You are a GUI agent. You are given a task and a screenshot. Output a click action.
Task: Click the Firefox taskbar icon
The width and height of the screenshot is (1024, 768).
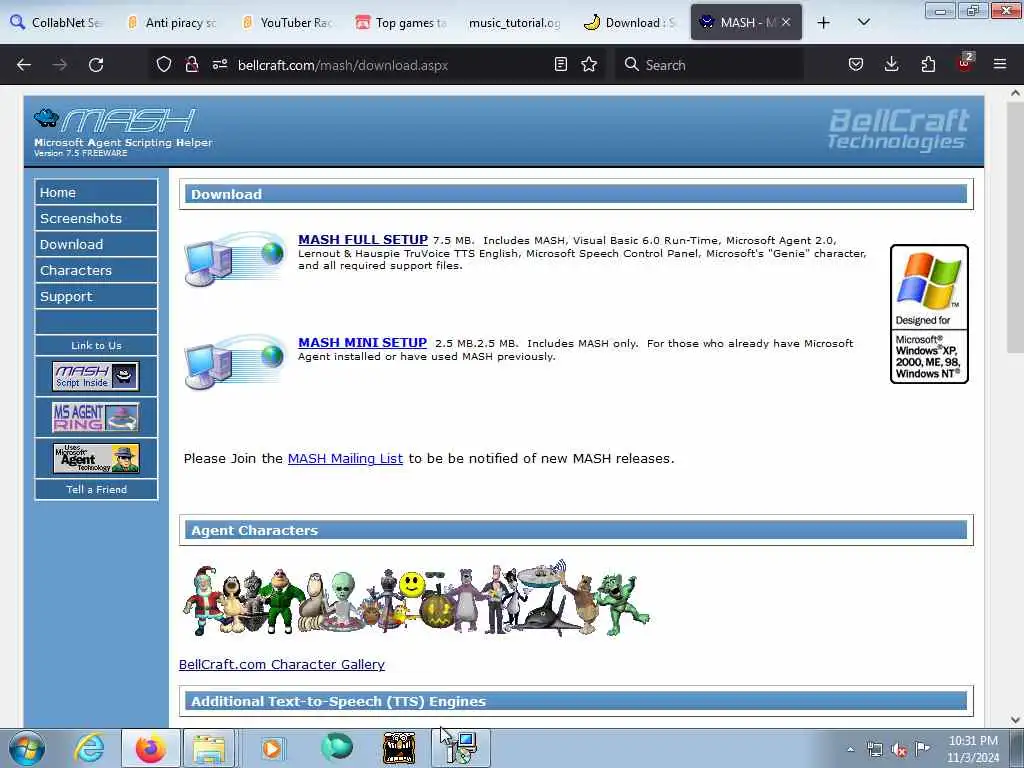click(x=151, y=748)
